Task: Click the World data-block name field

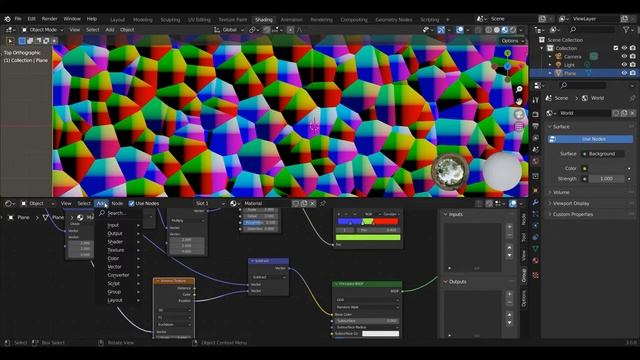Action: (584, 113)
